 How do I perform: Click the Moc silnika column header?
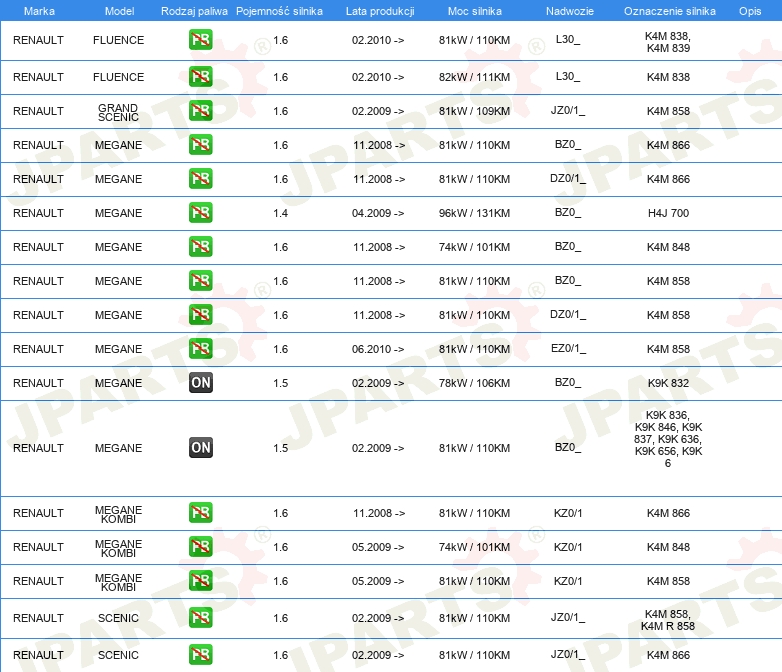click(475, 11)
